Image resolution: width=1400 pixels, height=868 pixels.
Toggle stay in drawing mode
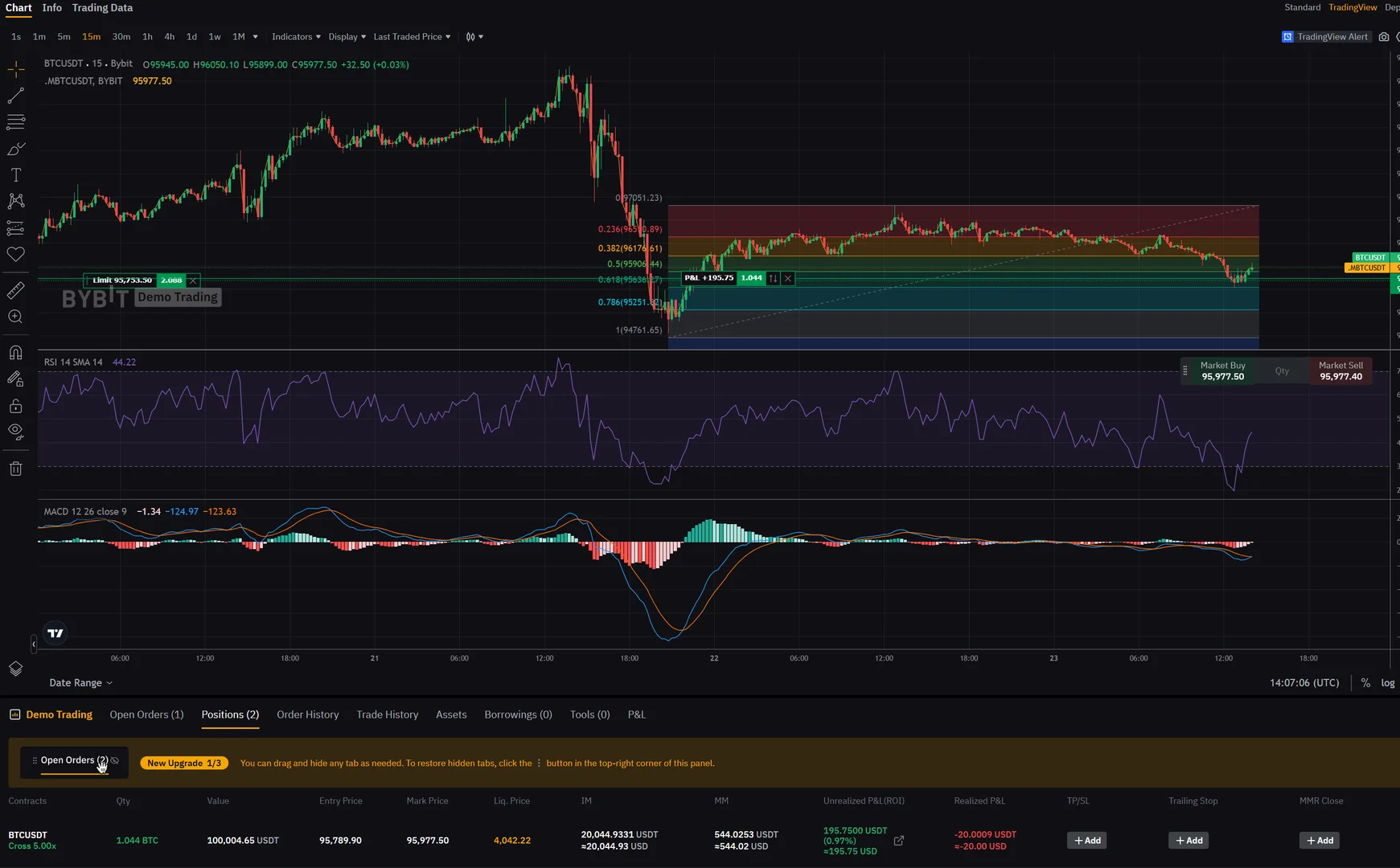[x=15, y=379]
